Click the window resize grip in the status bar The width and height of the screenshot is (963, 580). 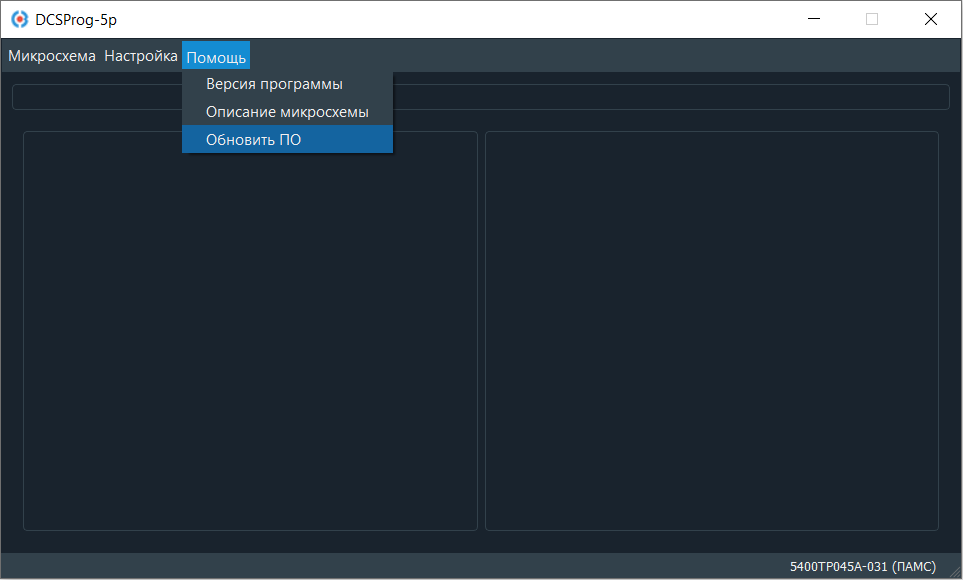click(x=955, y=572)
